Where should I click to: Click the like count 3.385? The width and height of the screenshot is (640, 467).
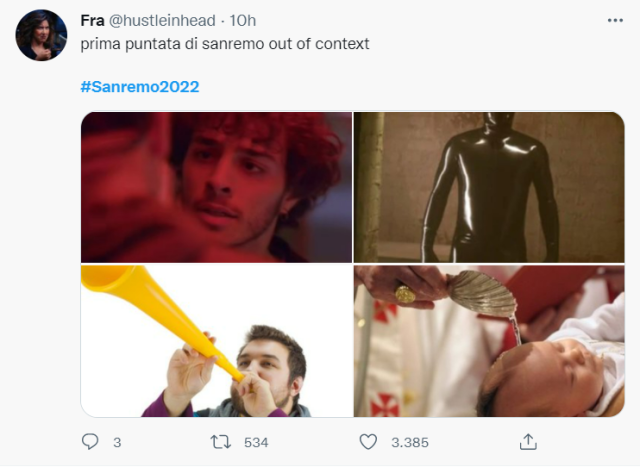pyautogui.click(x=409, y=442)
